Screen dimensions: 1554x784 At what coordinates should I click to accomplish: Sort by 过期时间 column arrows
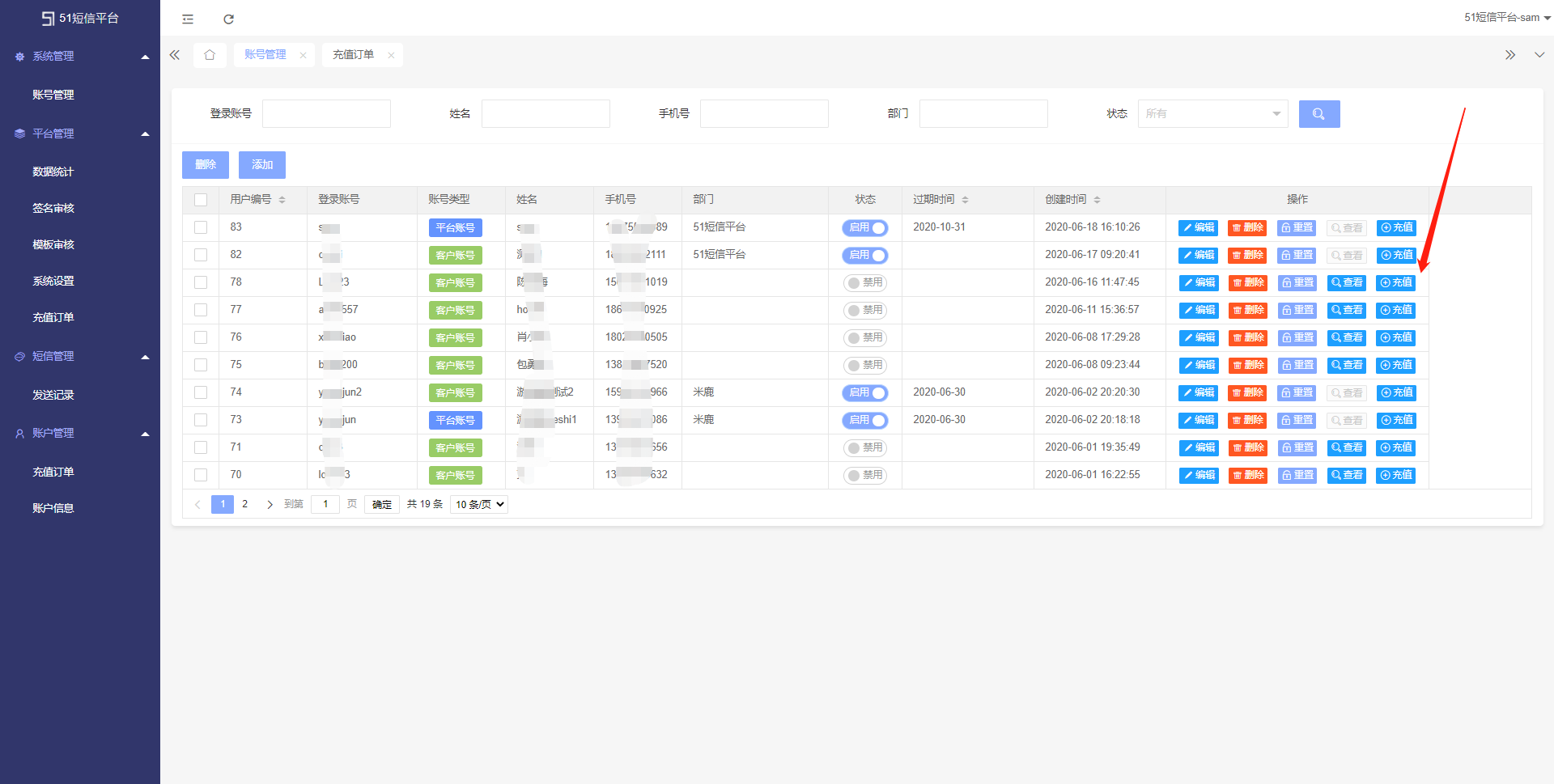[965, 200]
